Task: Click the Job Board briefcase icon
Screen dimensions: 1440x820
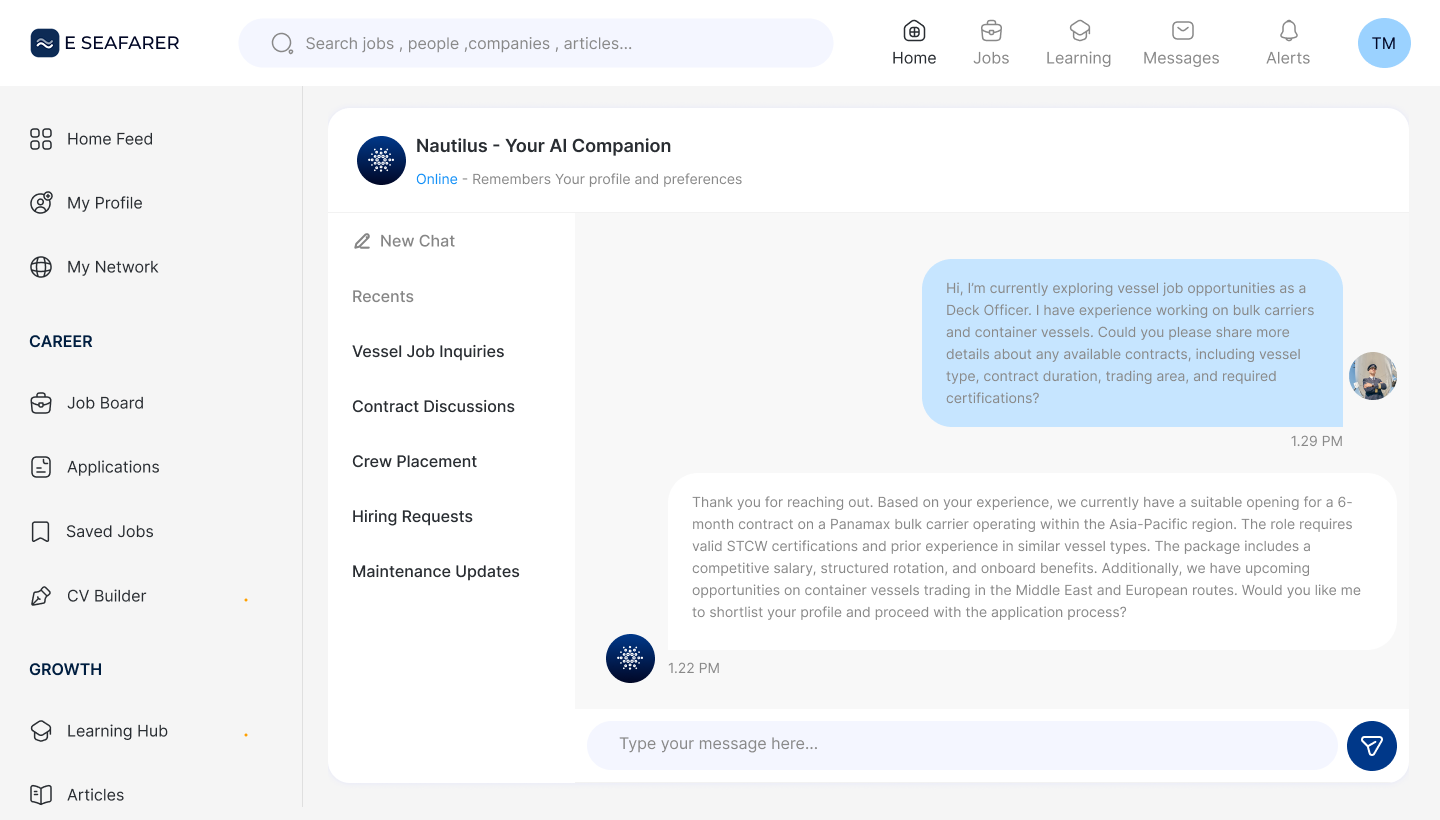Action: [x=41, y=403]
